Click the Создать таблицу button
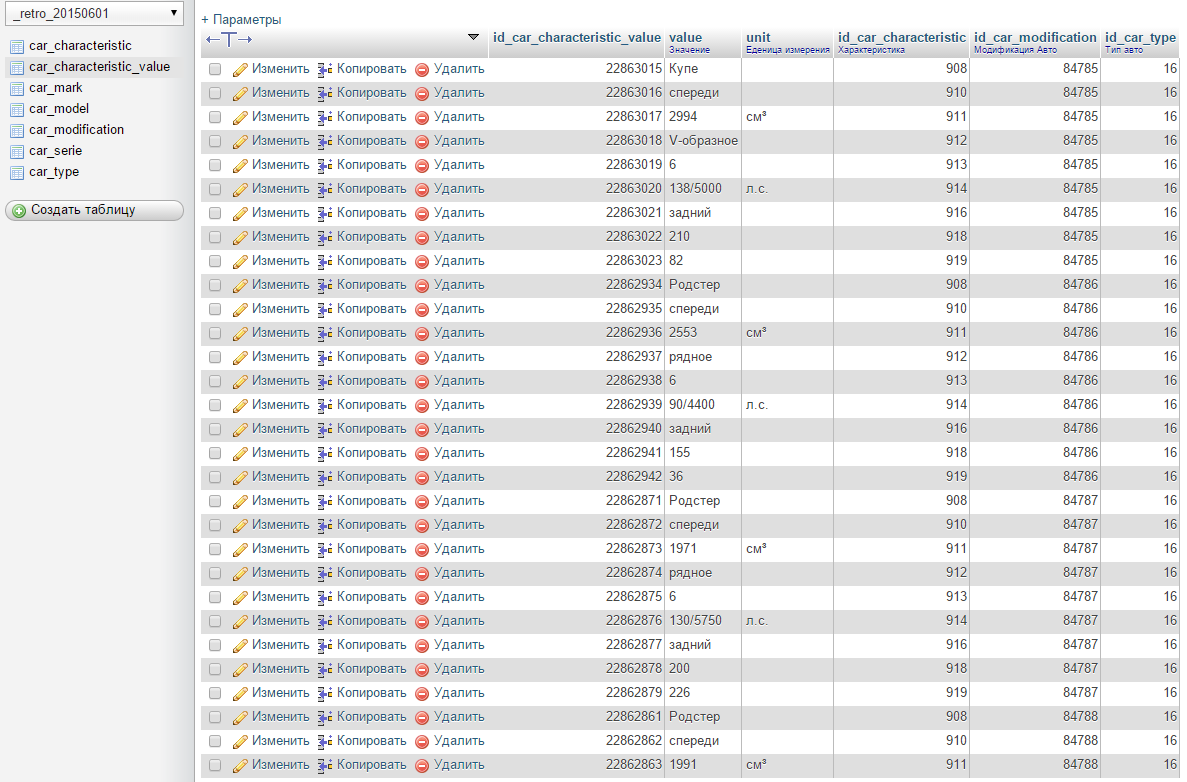 (x=95, y=210)
